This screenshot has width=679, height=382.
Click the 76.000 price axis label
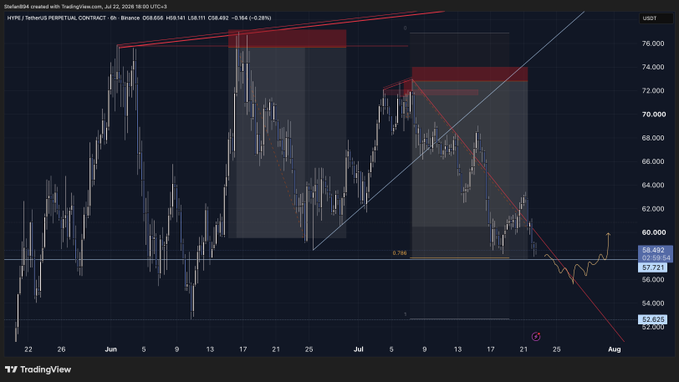(x=653, y=43)
